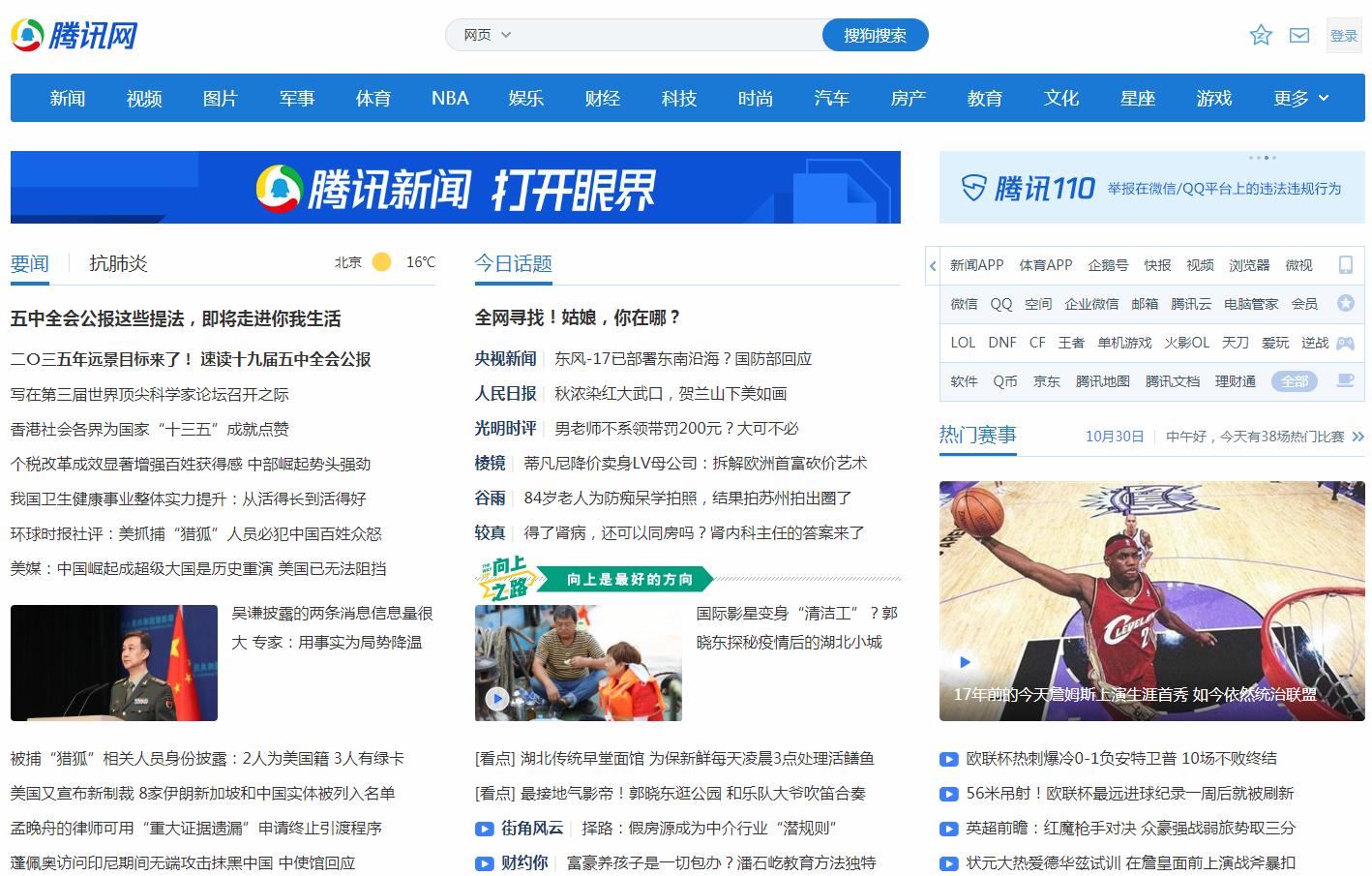
Task: Click the 新闻APP link
Action: click(x=976, y=265)
